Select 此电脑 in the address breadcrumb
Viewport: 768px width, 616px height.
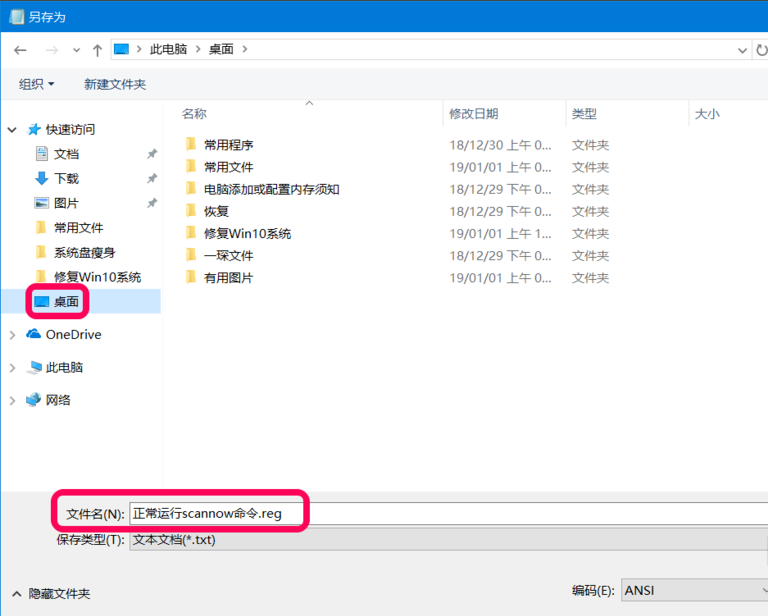[x=168, y=49]
